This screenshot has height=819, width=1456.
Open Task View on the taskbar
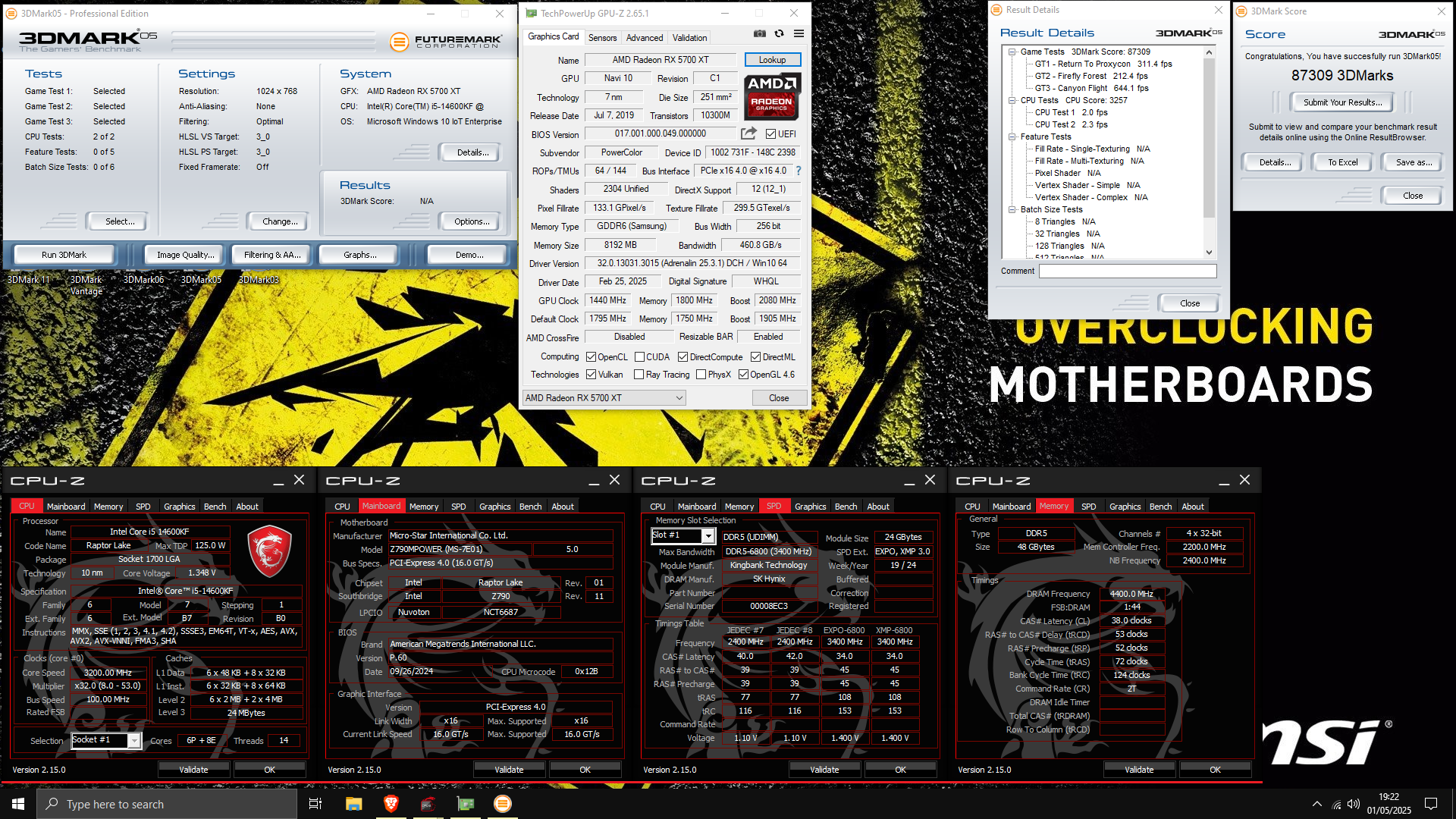pyautogui.click(x=315, y=804)
